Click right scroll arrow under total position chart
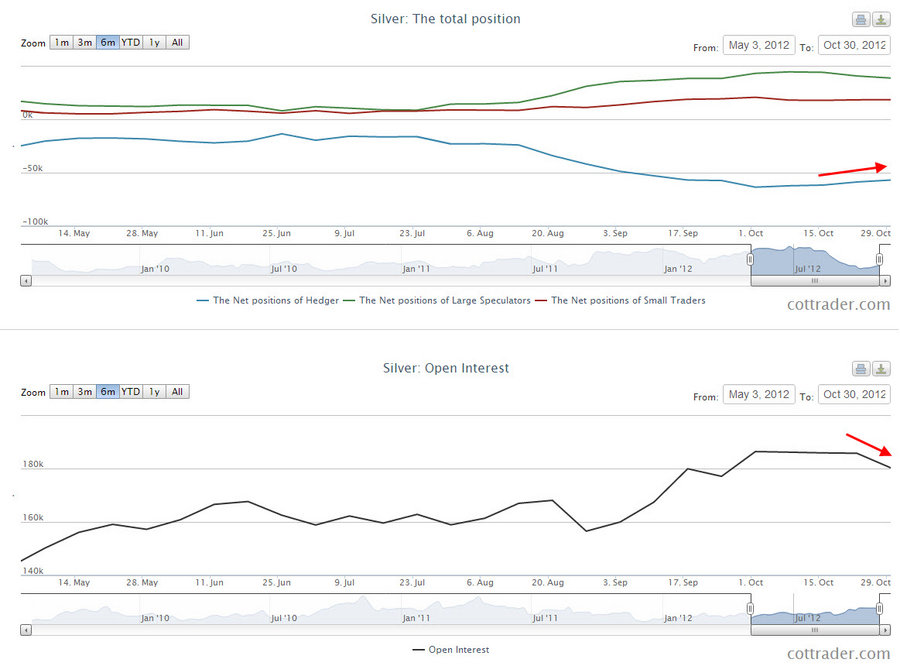The width and height of the screenshot is (900, 666). click(x=884, y=282)
